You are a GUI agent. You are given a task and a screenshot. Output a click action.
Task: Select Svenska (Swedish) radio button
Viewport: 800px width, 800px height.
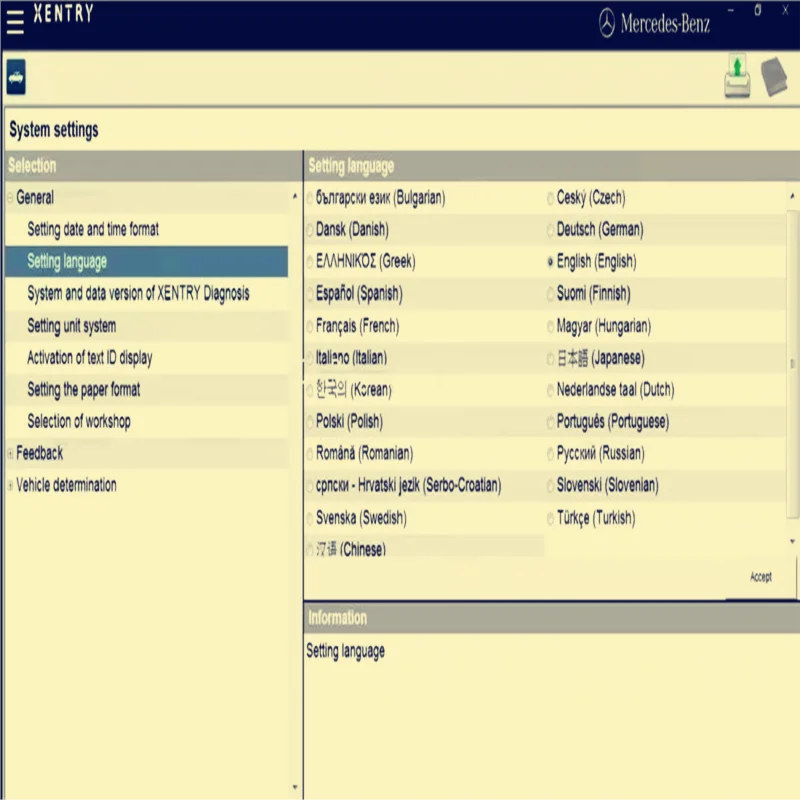(310, 518)
